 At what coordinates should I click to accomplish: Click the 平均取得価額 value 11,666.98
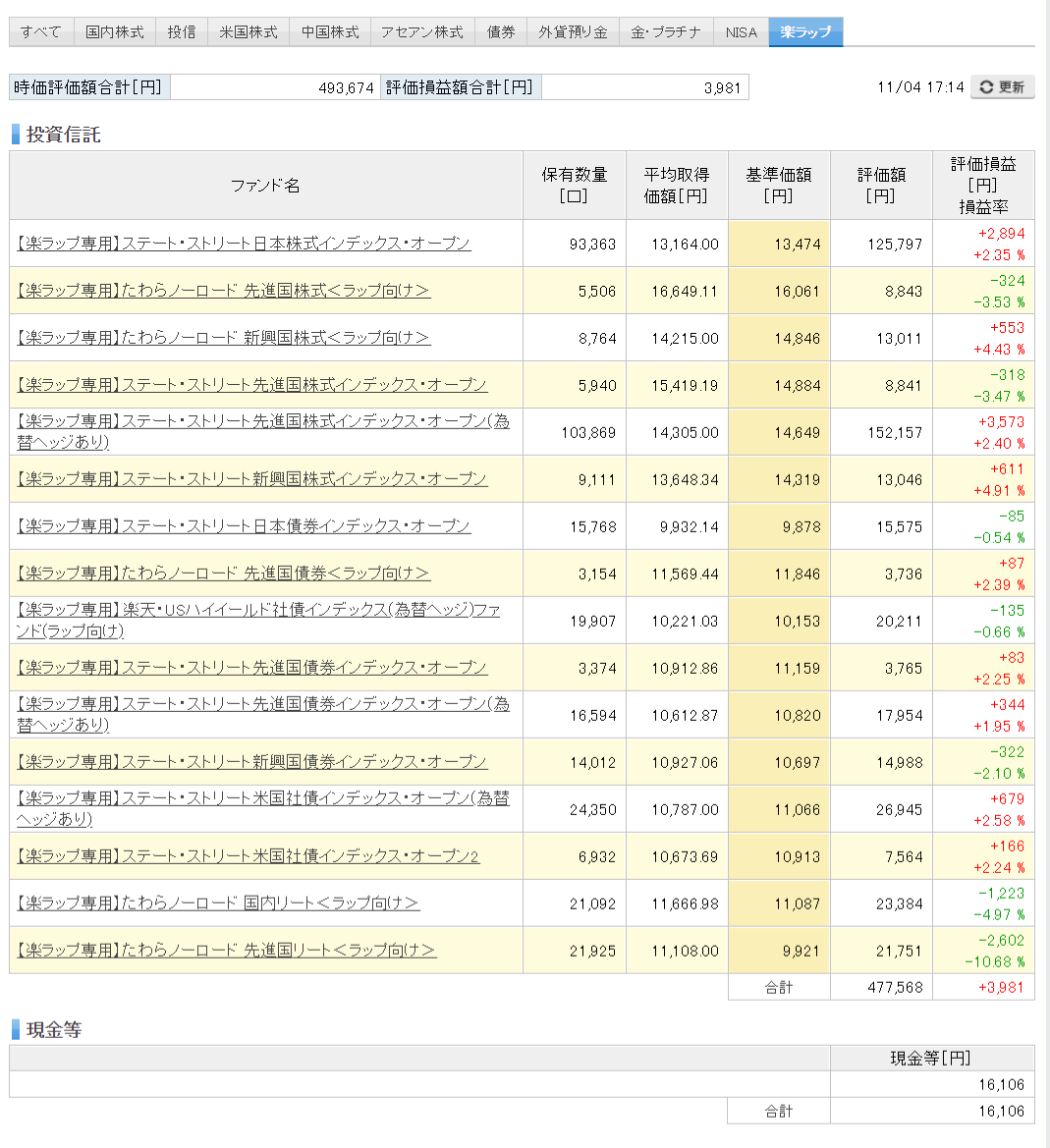click(x=685, y=904)
